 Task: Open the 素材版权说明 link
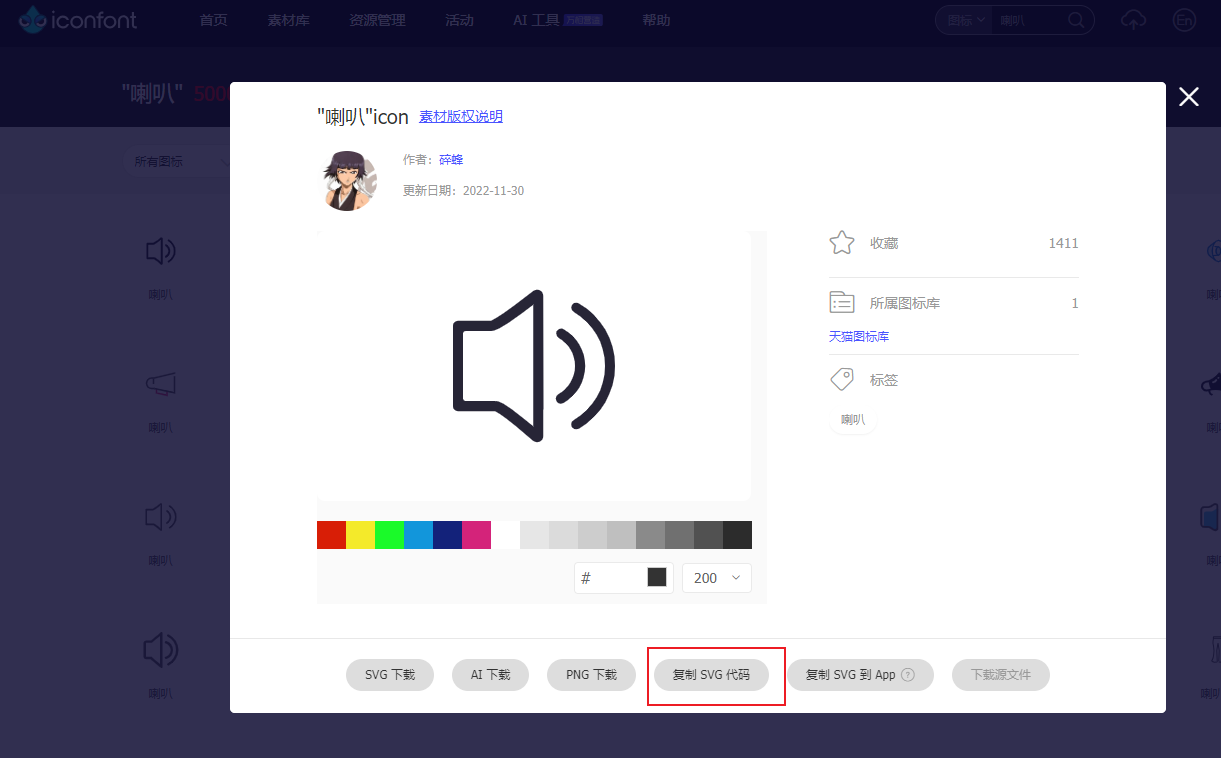(461, 117)
